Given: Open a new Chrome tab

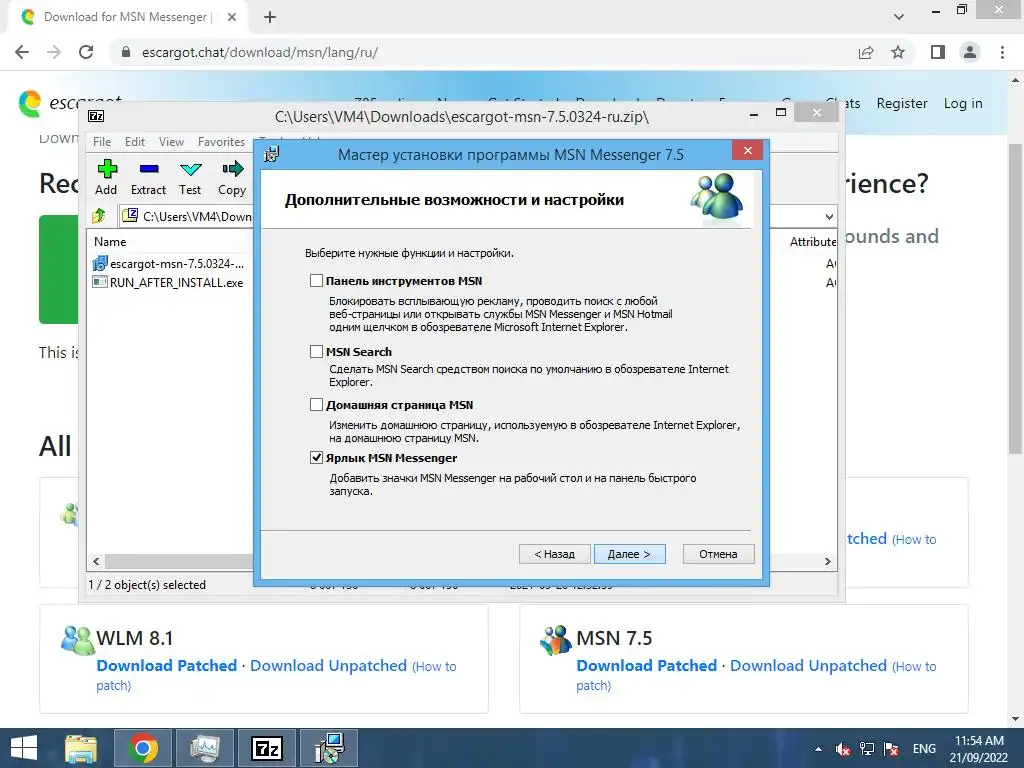Looking at the screenshot, I should click(270, 17).
